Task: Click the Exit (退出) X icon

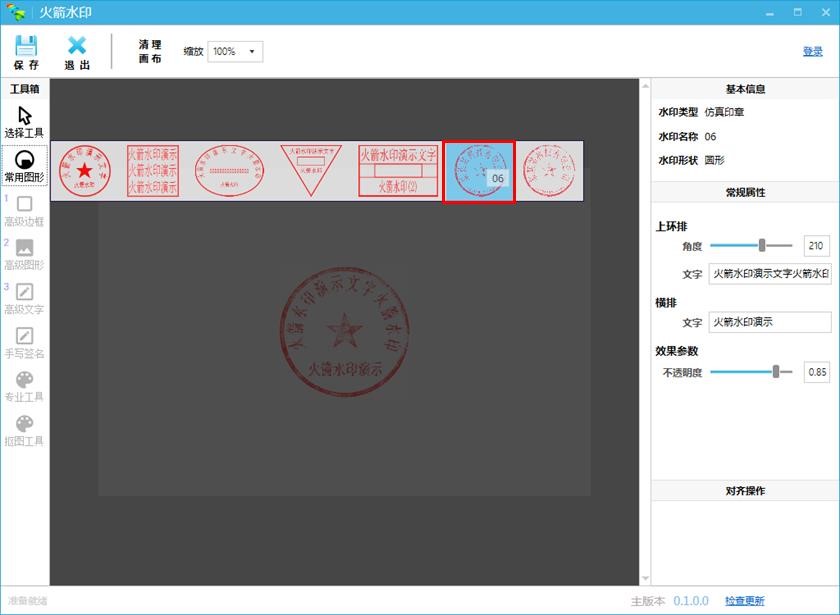Action: point(77,46)
